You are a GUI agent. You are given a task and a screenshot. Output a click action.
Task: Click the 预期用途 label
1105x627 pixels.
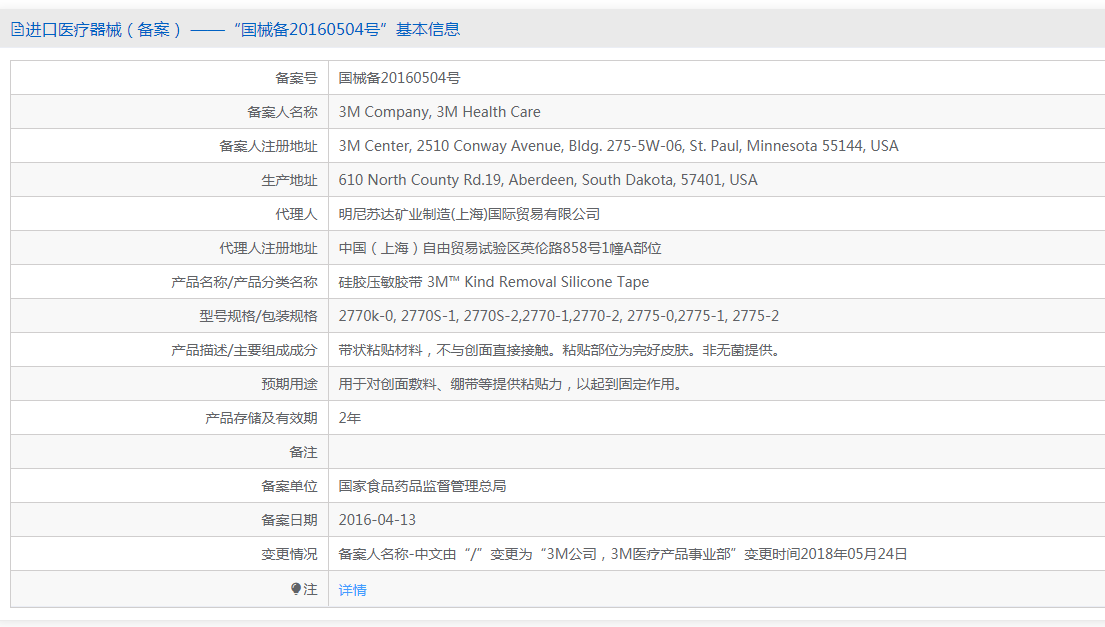point(289,384)
